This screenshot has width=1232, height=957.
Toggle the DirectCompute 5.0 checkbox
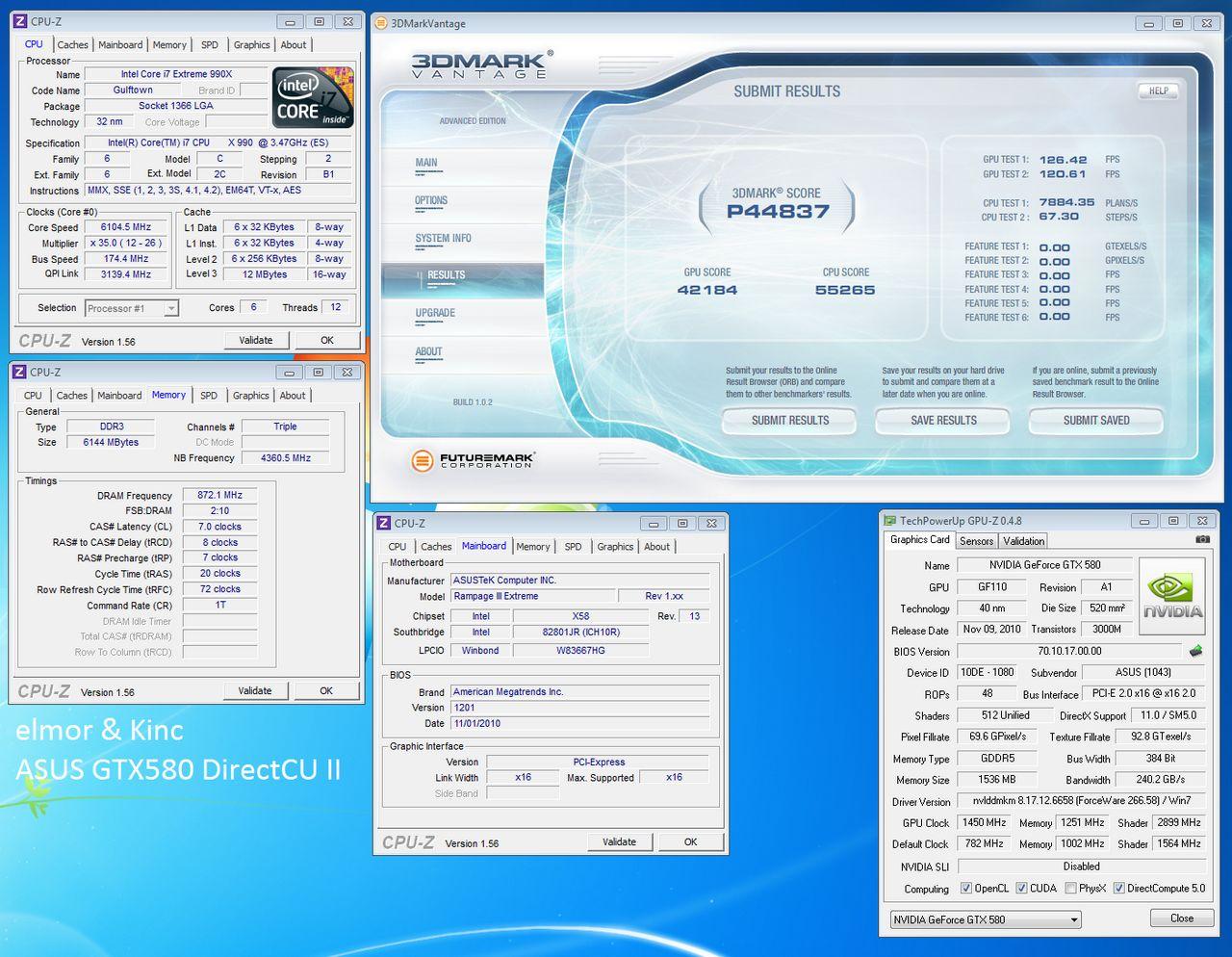click(x=1118, y=888)
